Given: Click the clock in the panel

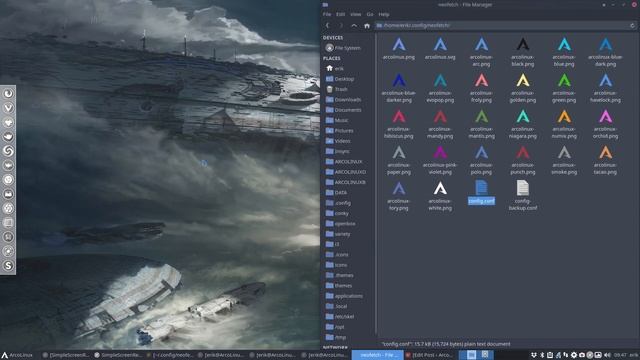Looking at the screenshot, I should (620, 355).
